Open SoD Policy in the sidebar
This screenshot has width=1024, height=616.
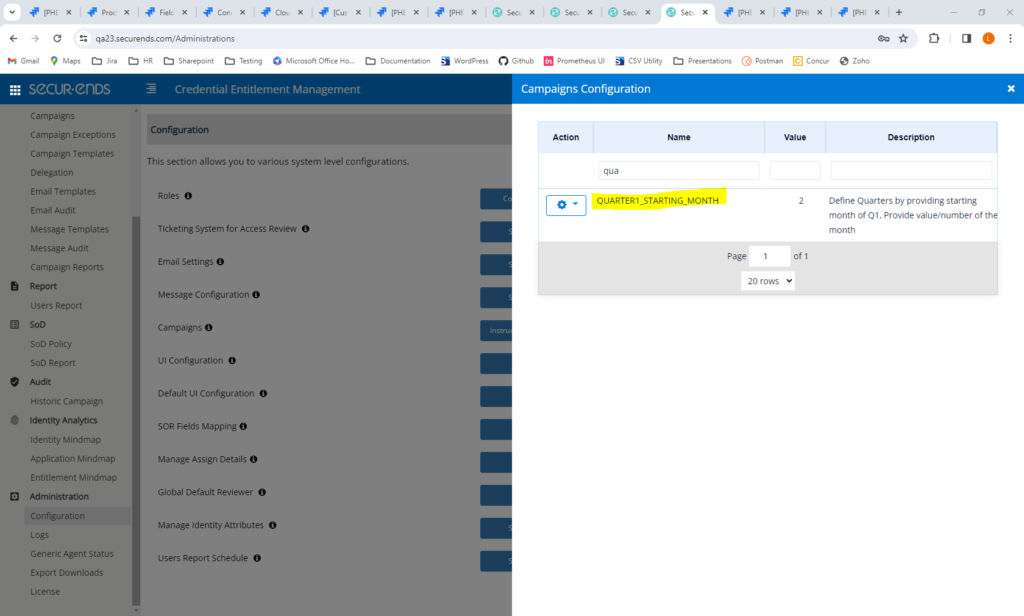point(51,344)
